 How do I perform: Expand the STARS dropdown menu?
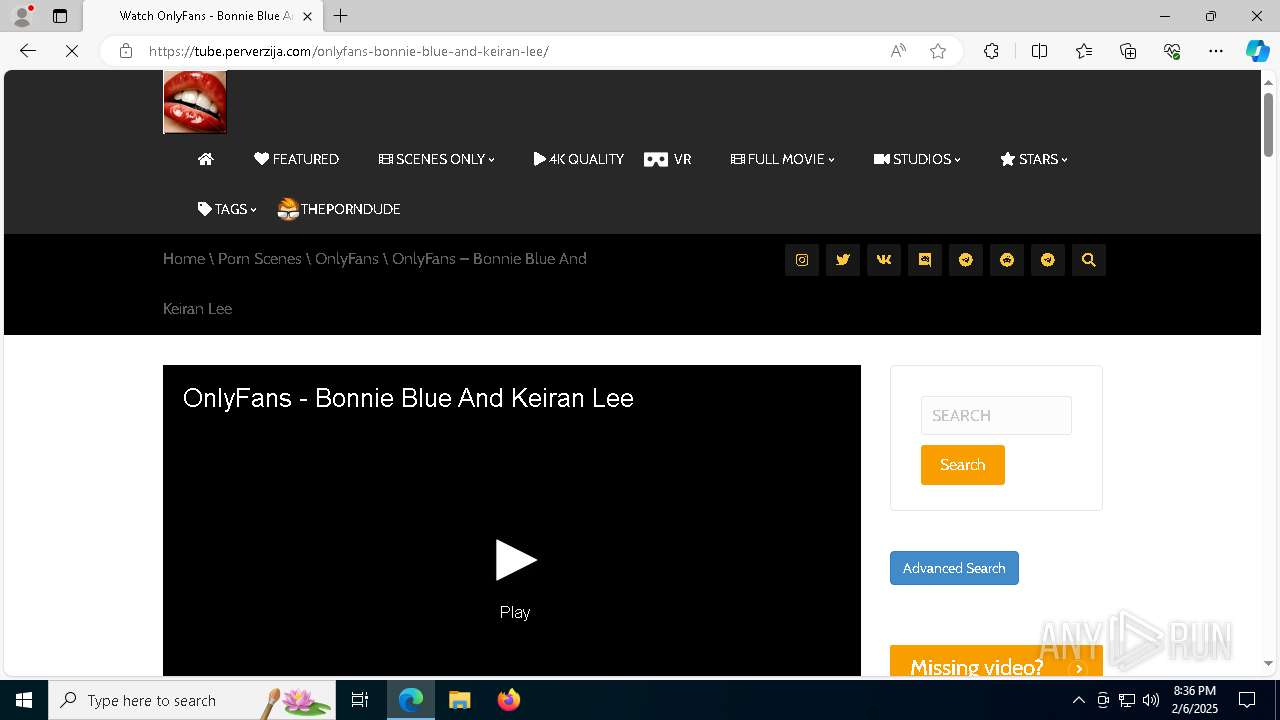point(1034,159)
